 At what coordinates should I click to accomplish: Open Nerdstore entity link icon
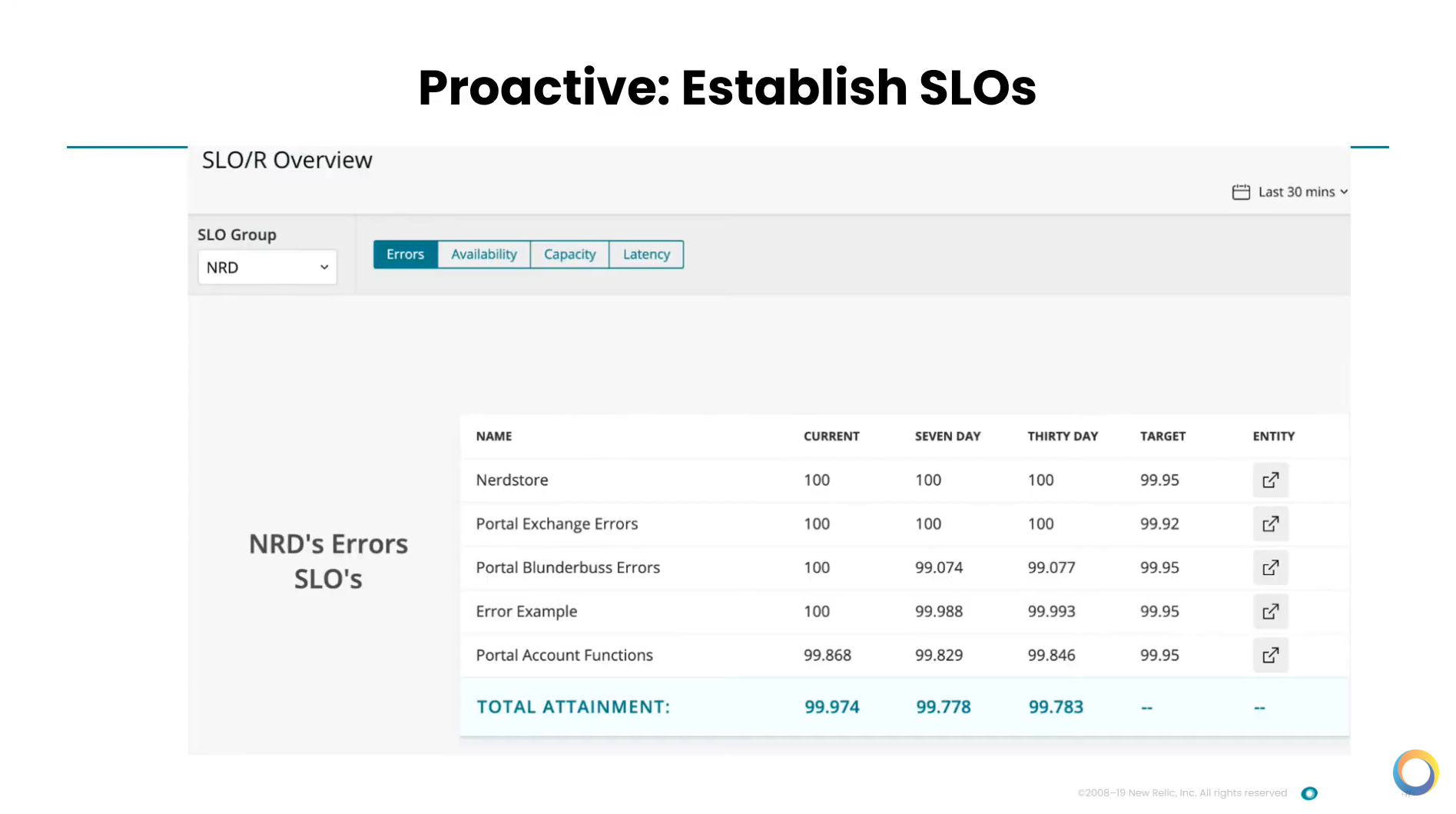(1270, 480)
